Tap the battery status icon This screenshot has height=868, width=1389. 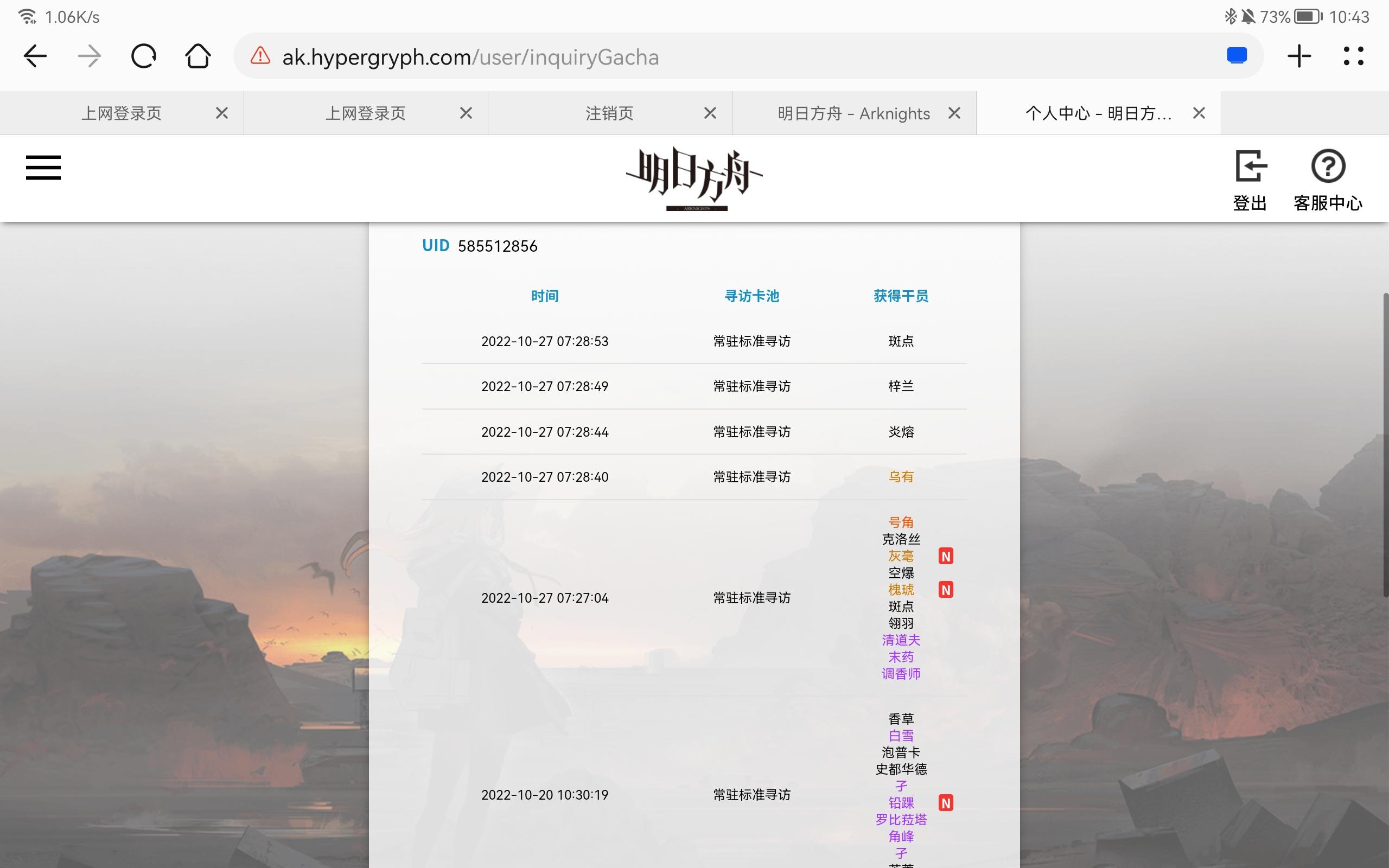(x=1308, y=17)
